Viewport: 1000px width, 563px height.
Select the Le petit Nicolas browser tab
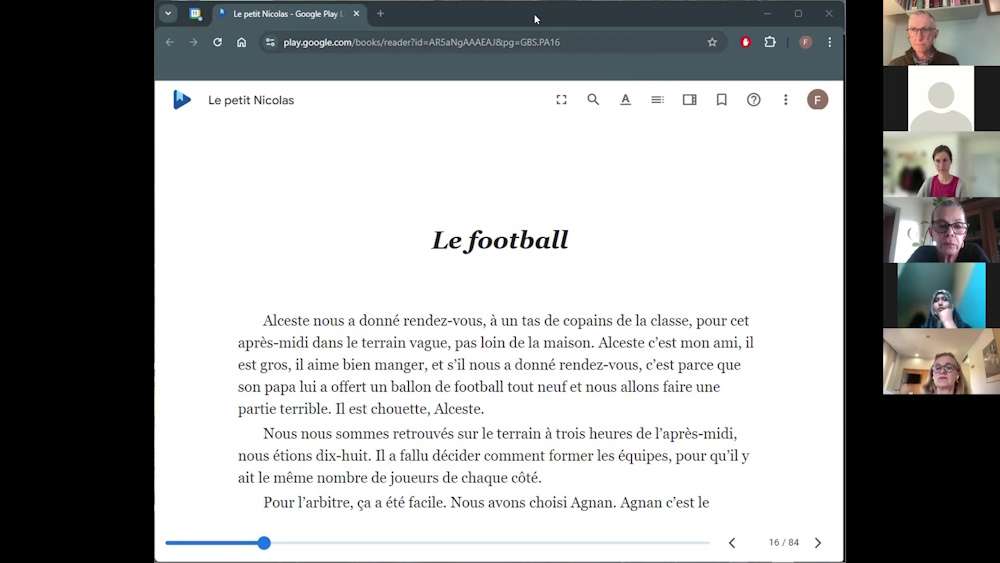(289, 13)
